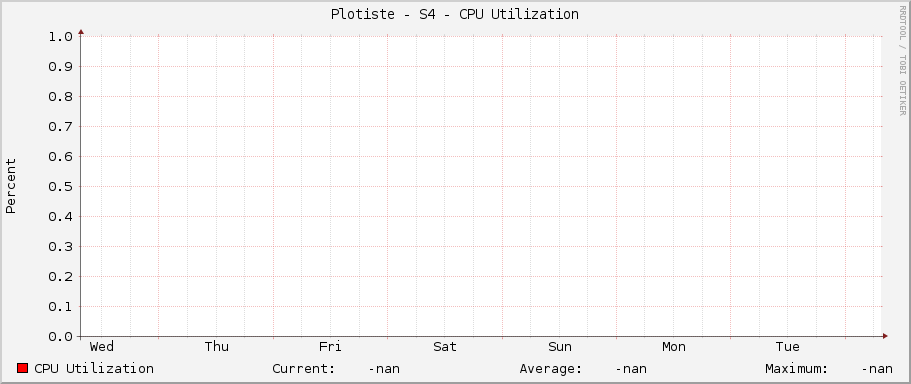Click the '0.2' y-axis value
This screenshot has width=911, height=384.
click(x=61, y=277)
